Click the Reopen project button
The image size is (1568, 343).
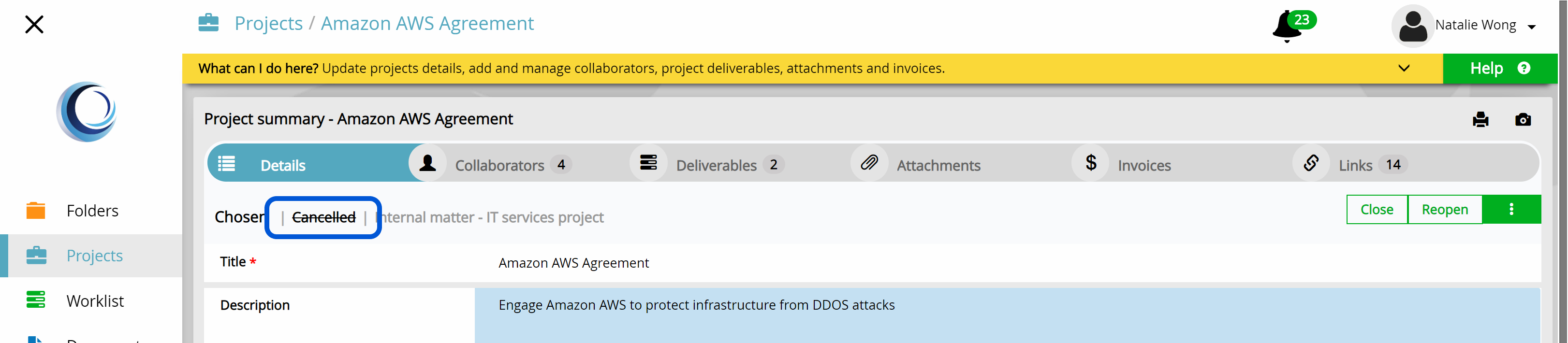(1444, 209)
